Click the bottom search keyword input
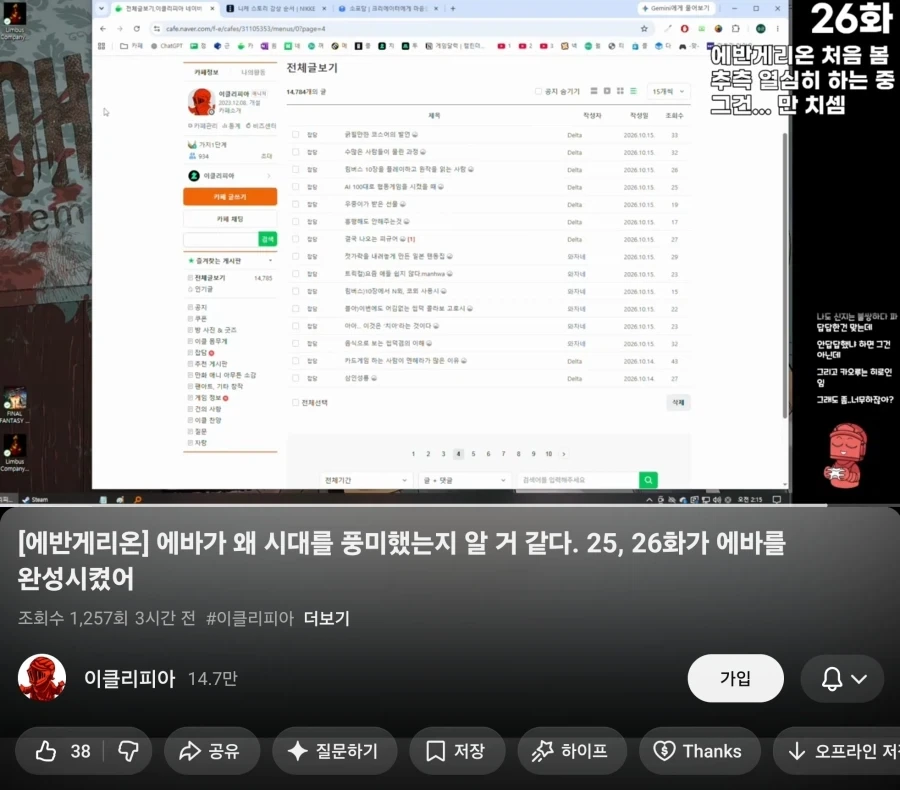This screenshot has width=900, height=790. click(x=577, y=480)
